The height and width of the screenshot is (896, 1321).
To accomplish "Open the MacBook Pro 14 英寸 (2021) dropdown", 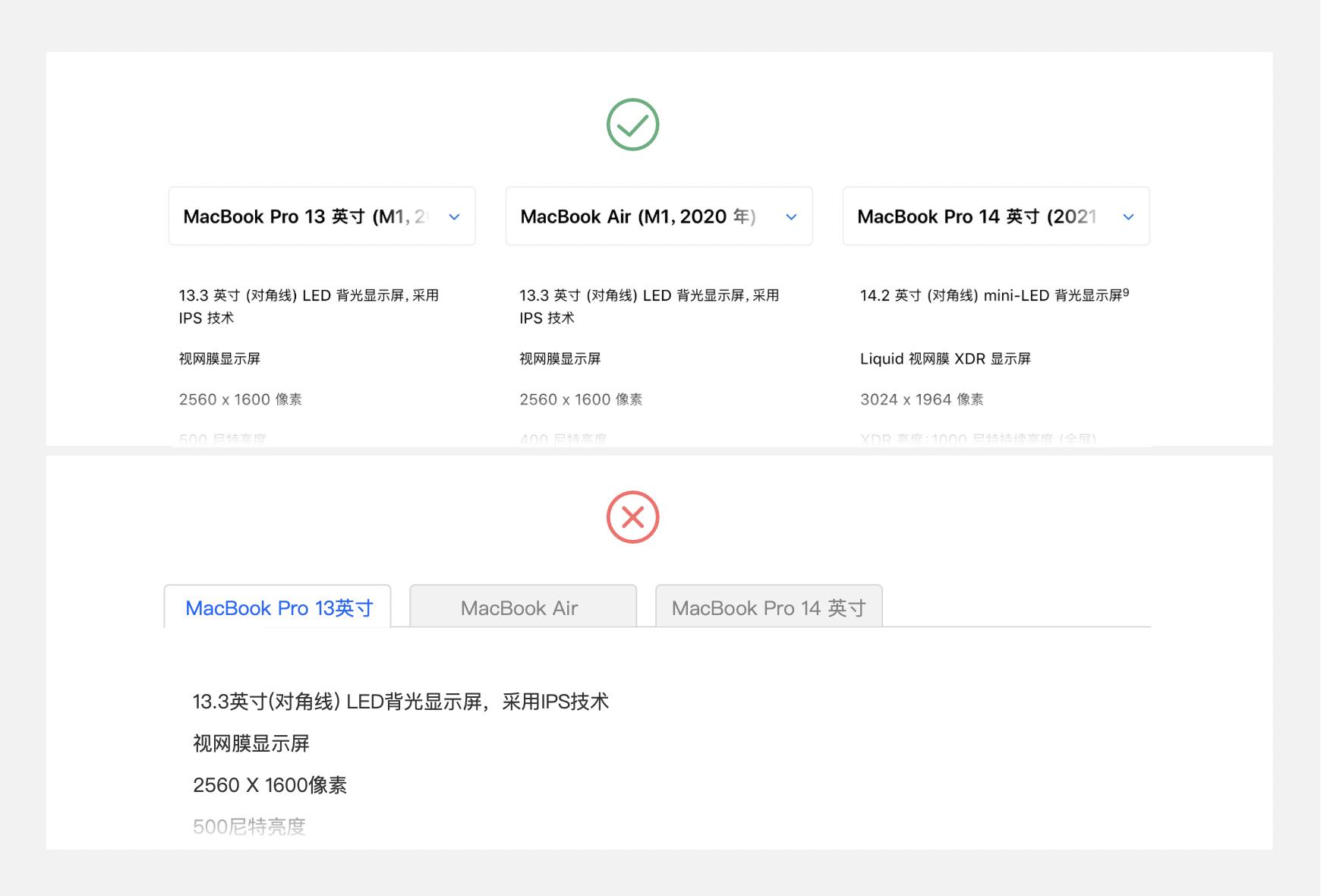I will 996,216.
